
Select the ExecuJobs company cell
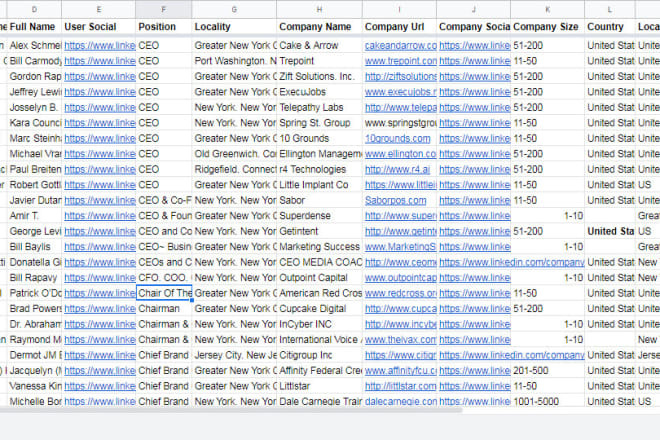coord(319,92)
